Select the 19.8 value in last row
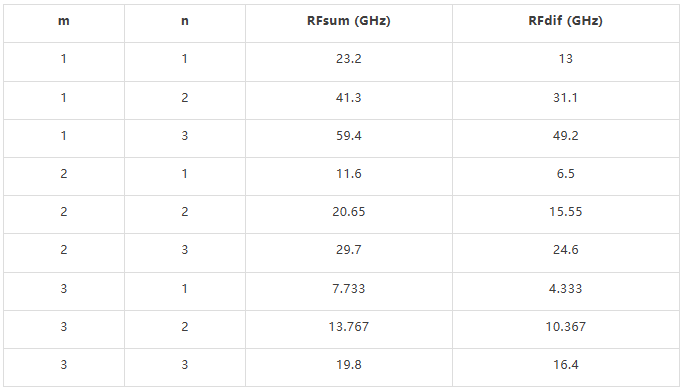This screenshot has width=683, height=390. (348, 364)
